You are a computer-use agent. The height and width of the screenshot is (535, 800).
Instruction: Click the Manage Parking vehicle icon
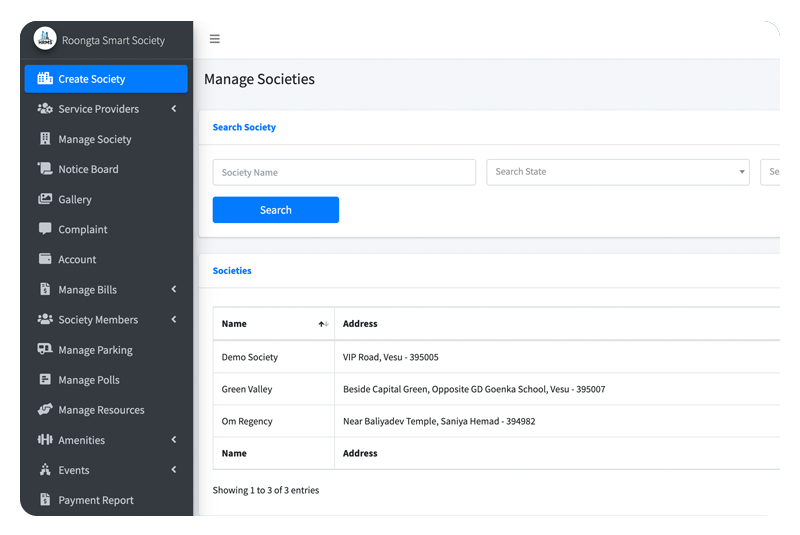[x=45, y=350]
